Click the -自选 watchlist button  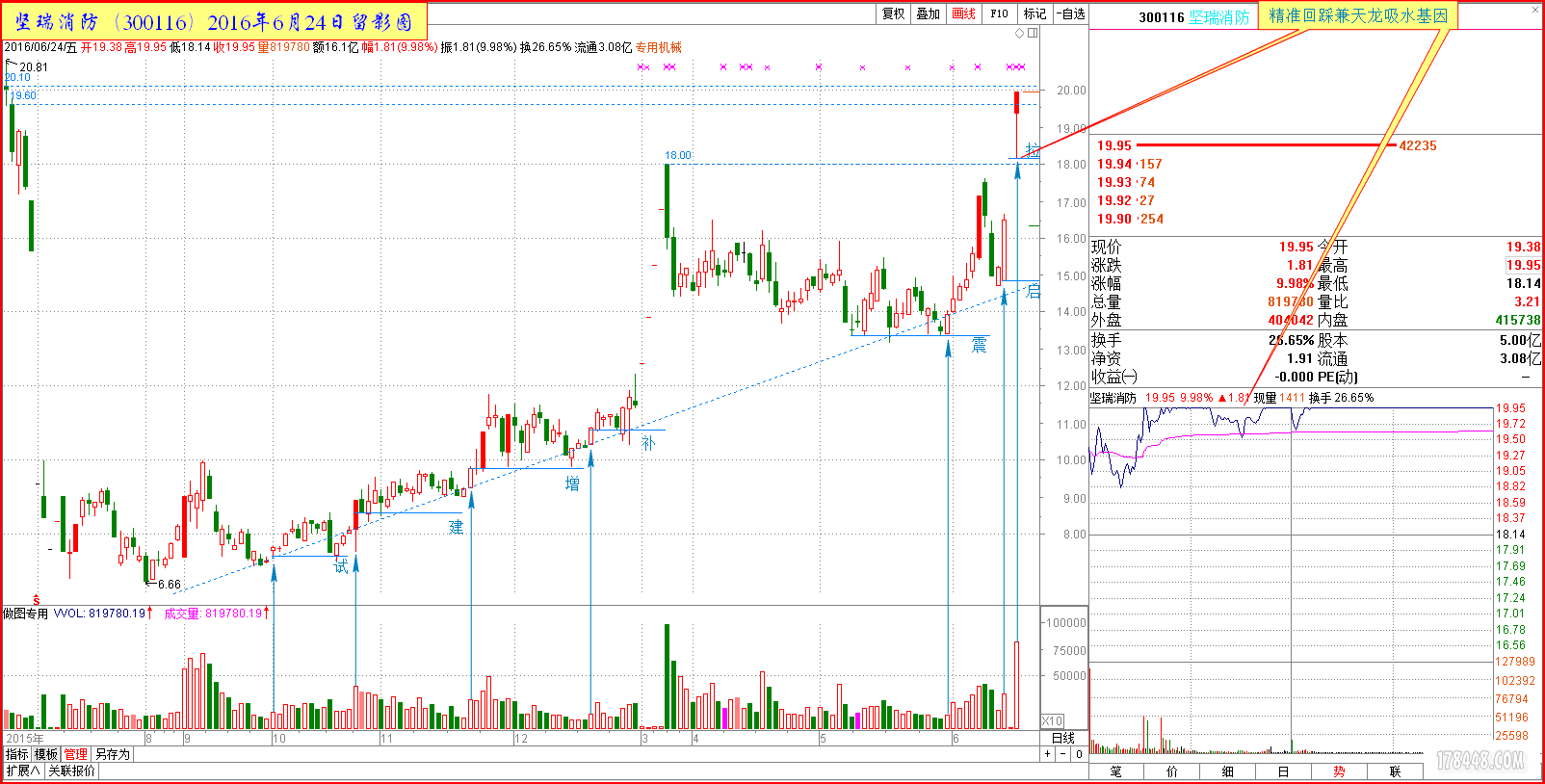click(1070, 13)
